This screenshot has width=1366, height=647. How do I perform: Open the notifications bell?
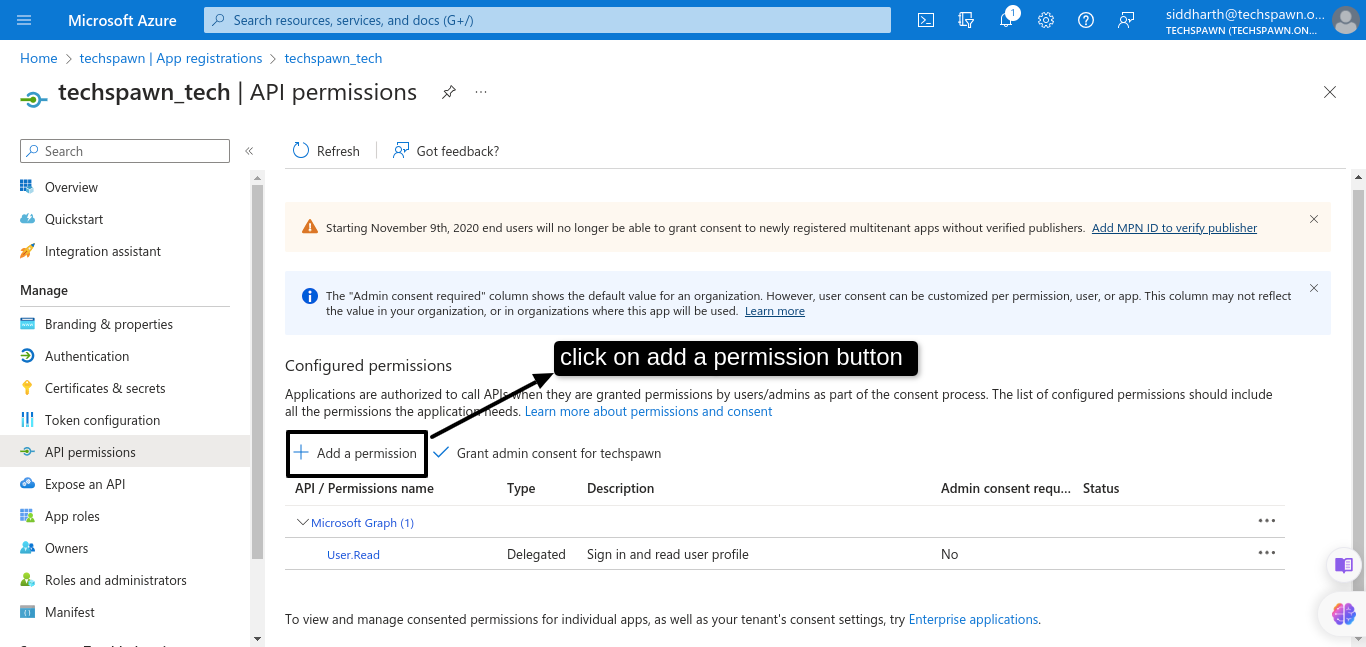1006,20
